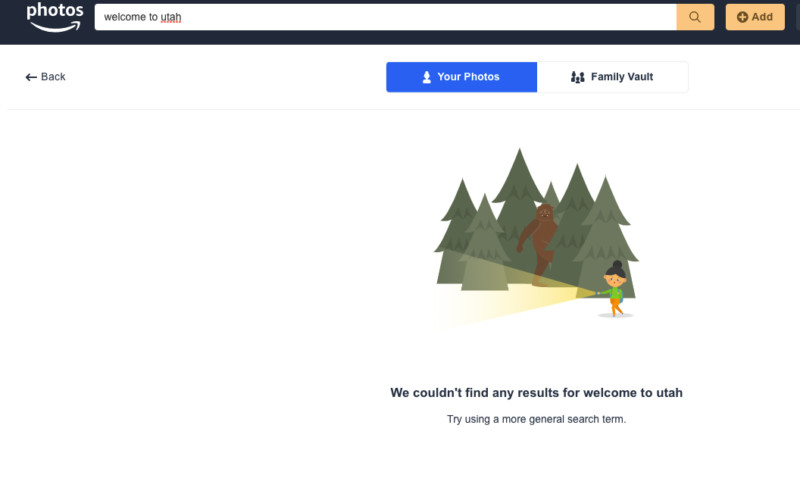Switch to the Your Photos tab
This screenshot has width=800, height=500.
[461, 77]
